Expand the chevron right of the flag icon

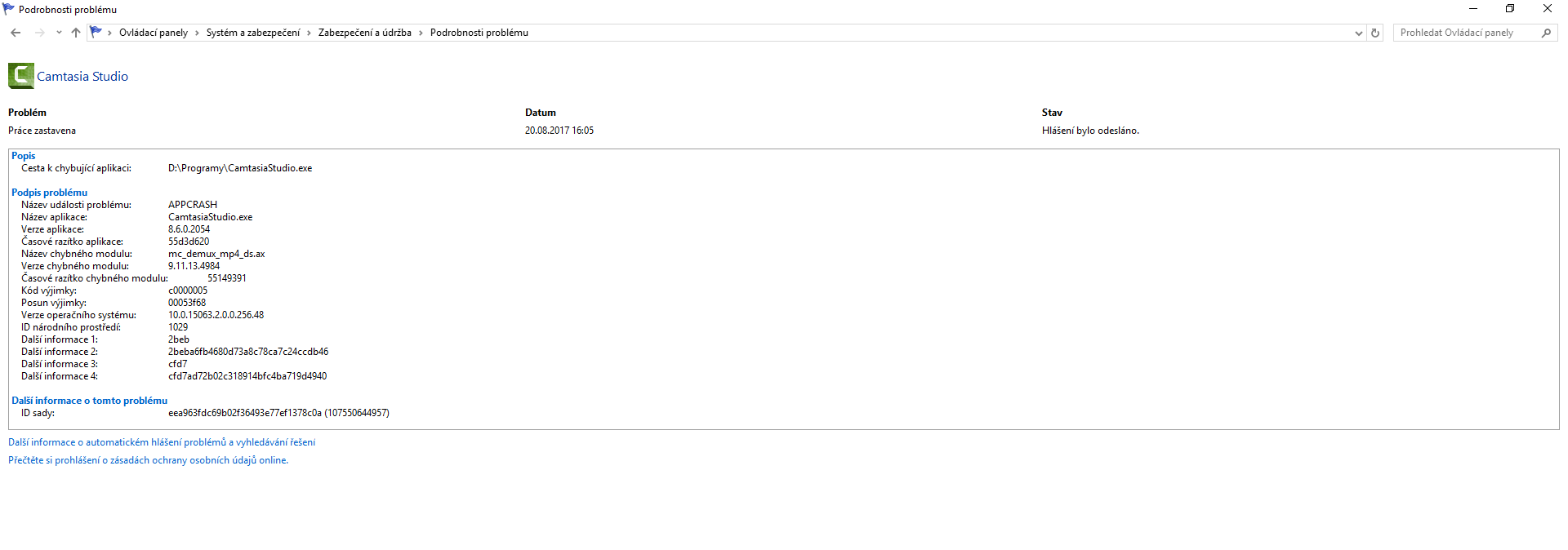point(109,33)
